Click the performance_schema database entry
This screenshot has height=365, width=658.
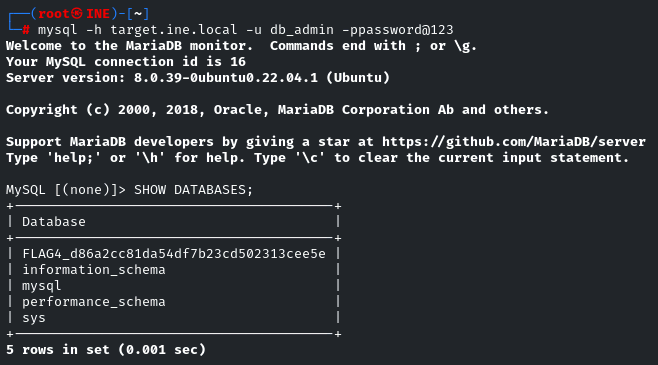tap(94, 302)
